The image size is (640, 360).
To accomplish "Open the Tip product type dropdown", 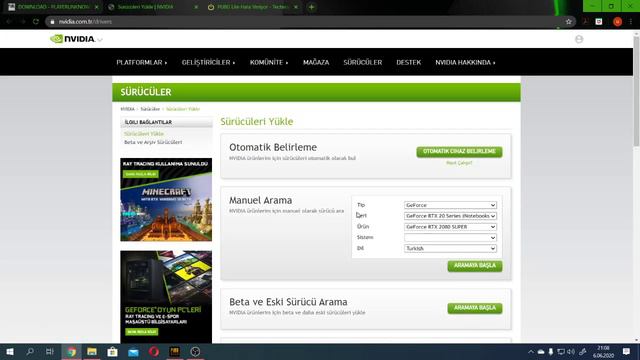I will [450, 205].
